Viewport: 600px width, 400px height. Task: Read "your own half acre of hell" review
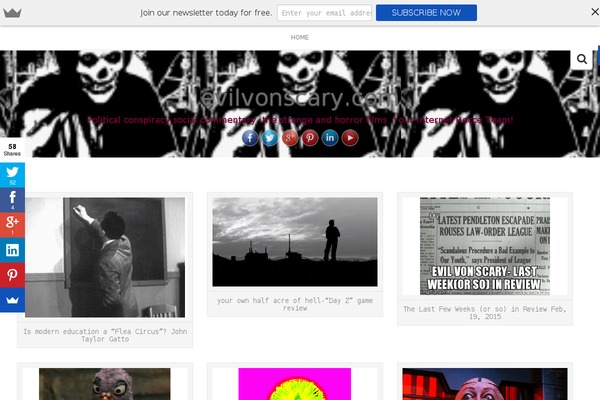(295, 304)
